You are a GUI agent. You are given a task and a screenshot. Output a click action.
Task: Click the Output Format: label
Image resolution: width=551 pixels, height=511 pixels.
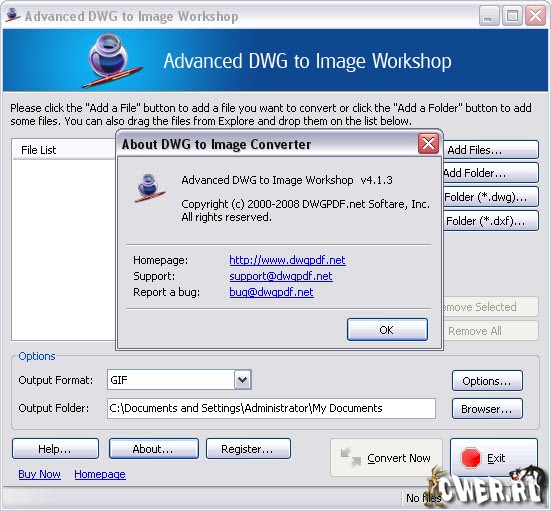tap(56, 380)
